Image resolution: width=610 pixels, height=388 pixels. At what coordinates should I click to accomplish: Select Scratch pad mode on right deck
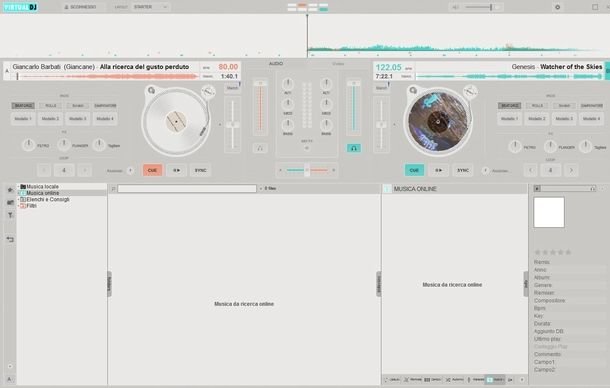pos(564,105)
